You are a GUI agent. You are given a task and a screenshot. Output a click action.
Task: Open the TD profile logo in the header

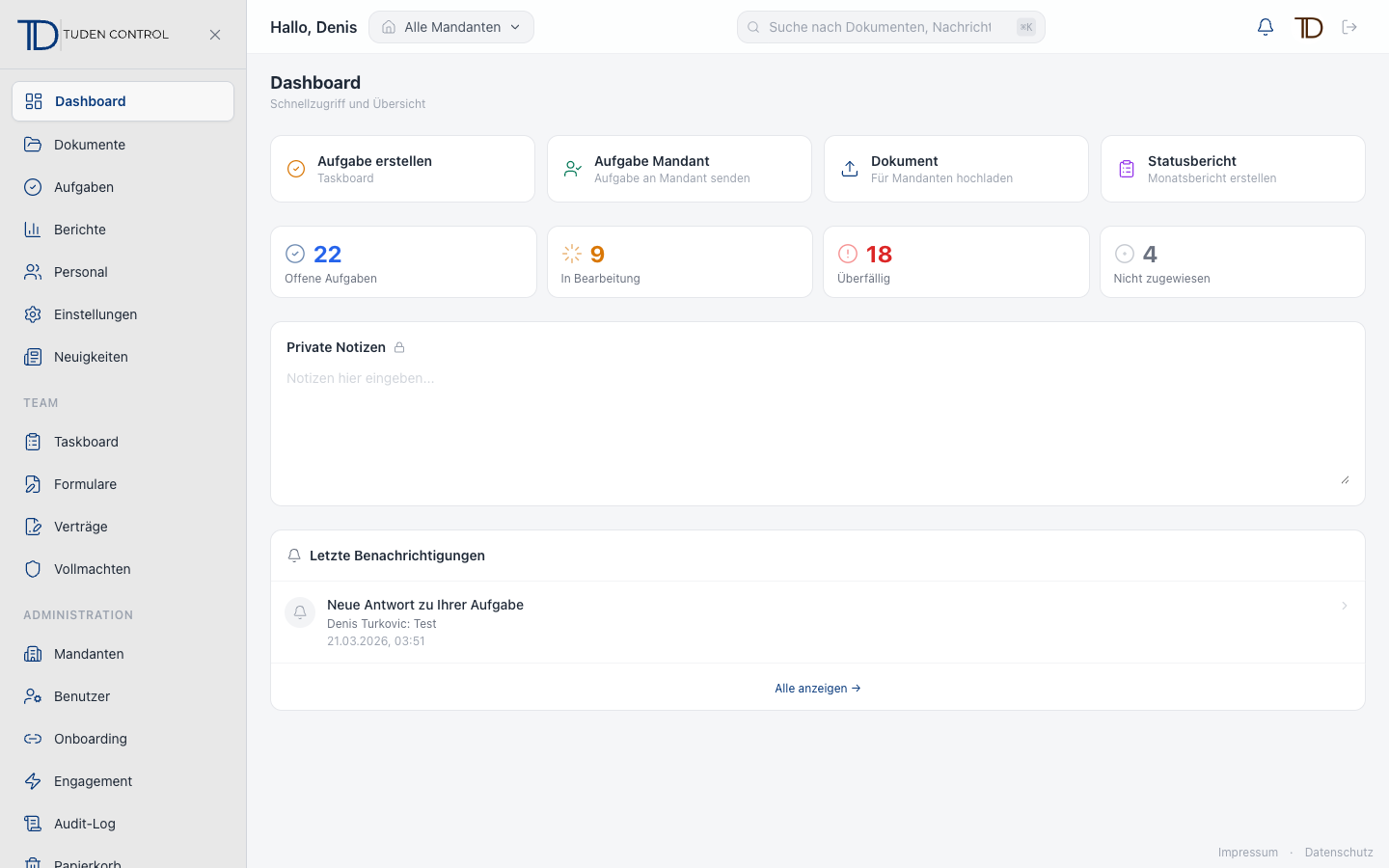click(1308, 27)
